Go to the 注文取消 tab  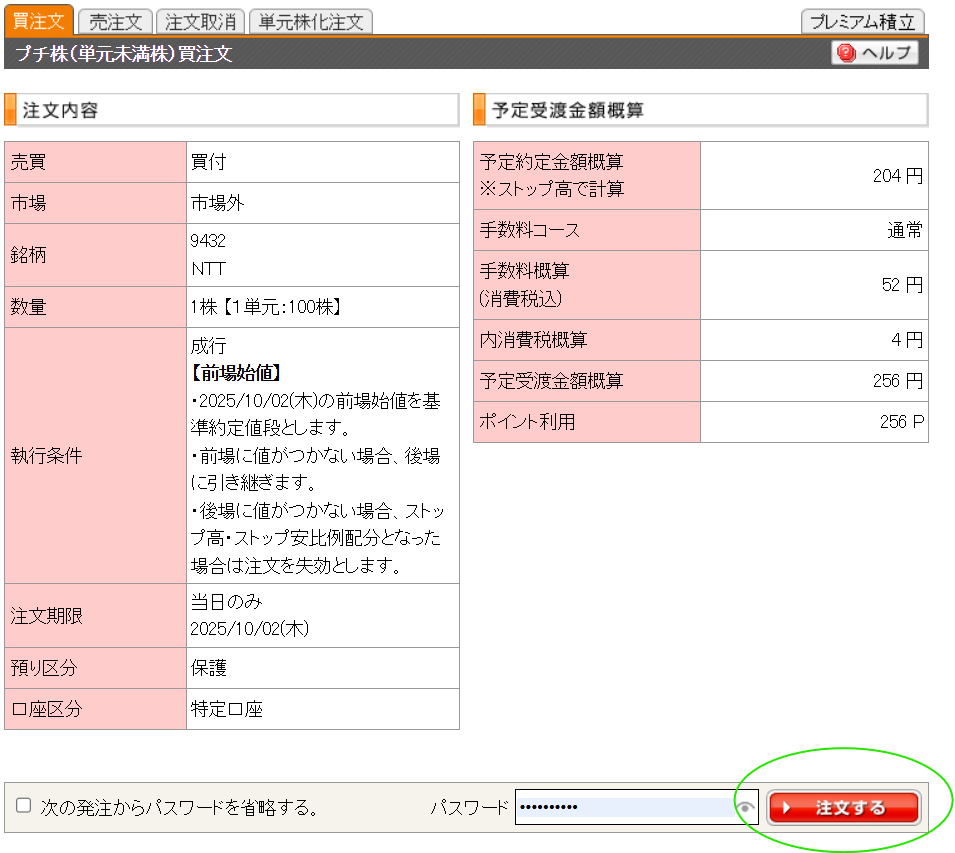click(x=200, y=21)
